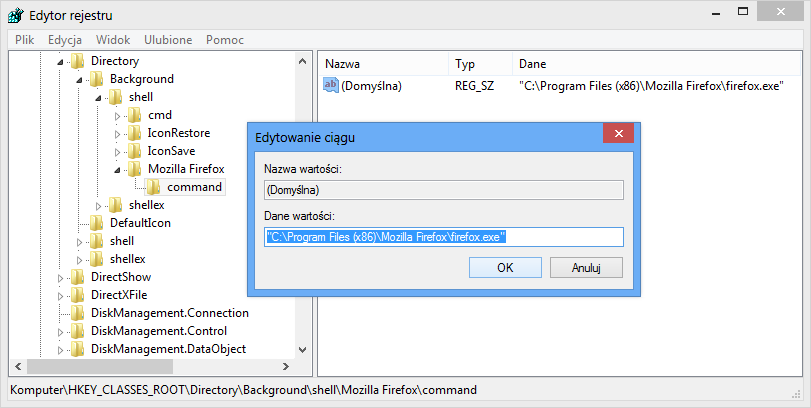This screenshot has width=811, height=408.
Task: Expand the DirectXFile key arrow
Action: click(x=61, y=296)
